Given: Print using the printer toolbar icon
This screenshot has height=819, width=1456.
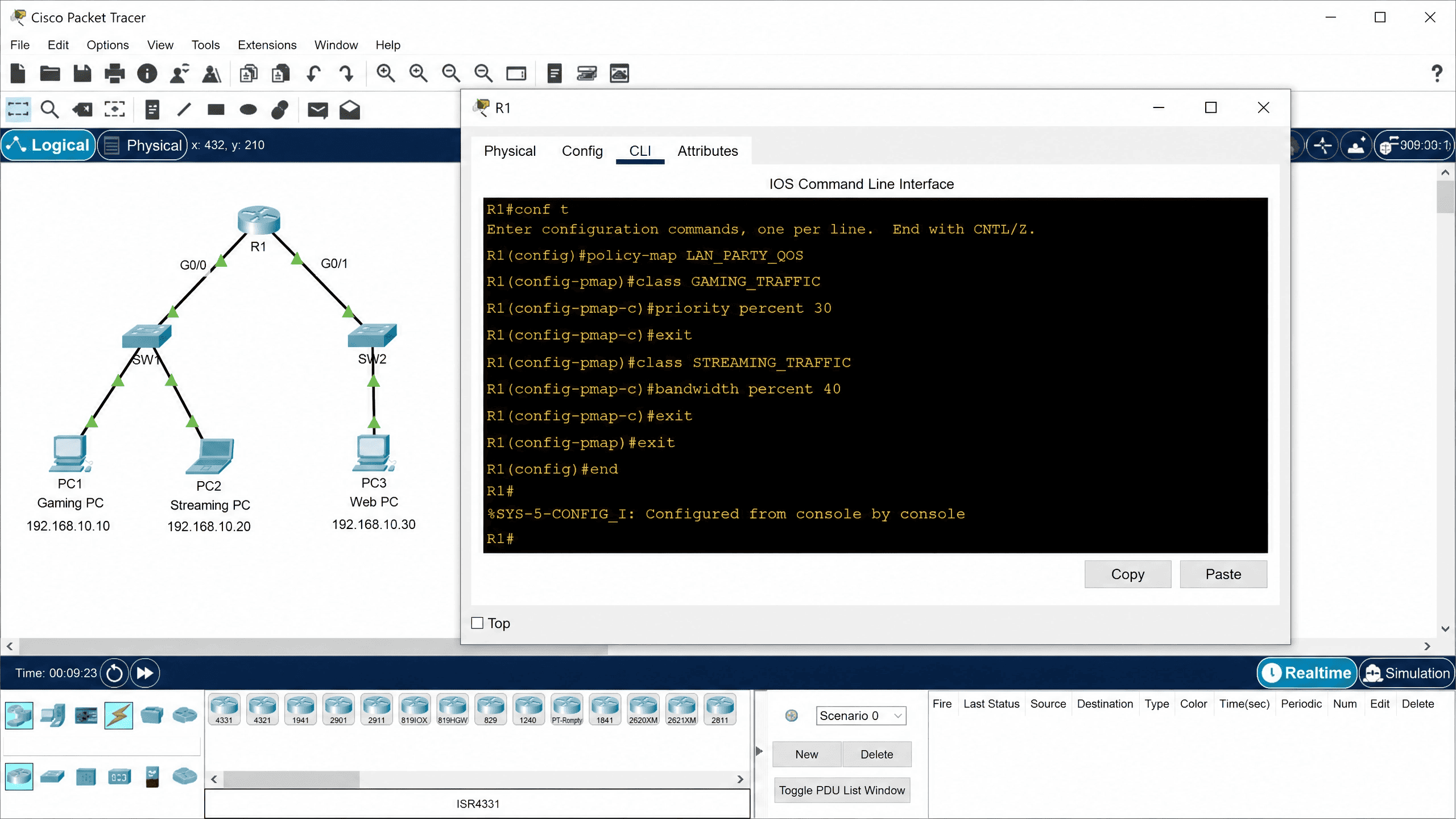Looking at the screenshot, I should coord(115,73).
